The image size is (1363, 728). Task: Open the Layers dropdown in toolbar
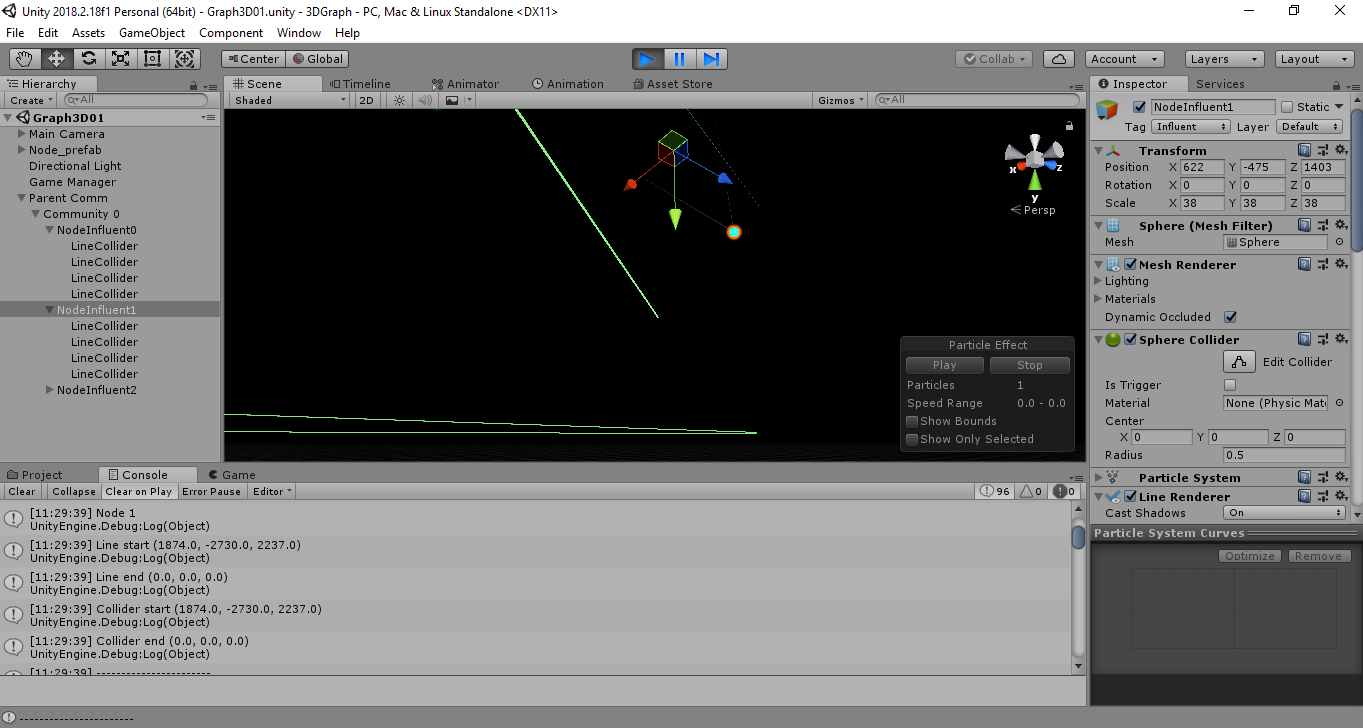pyautogui.click(x=1224, y=59)
